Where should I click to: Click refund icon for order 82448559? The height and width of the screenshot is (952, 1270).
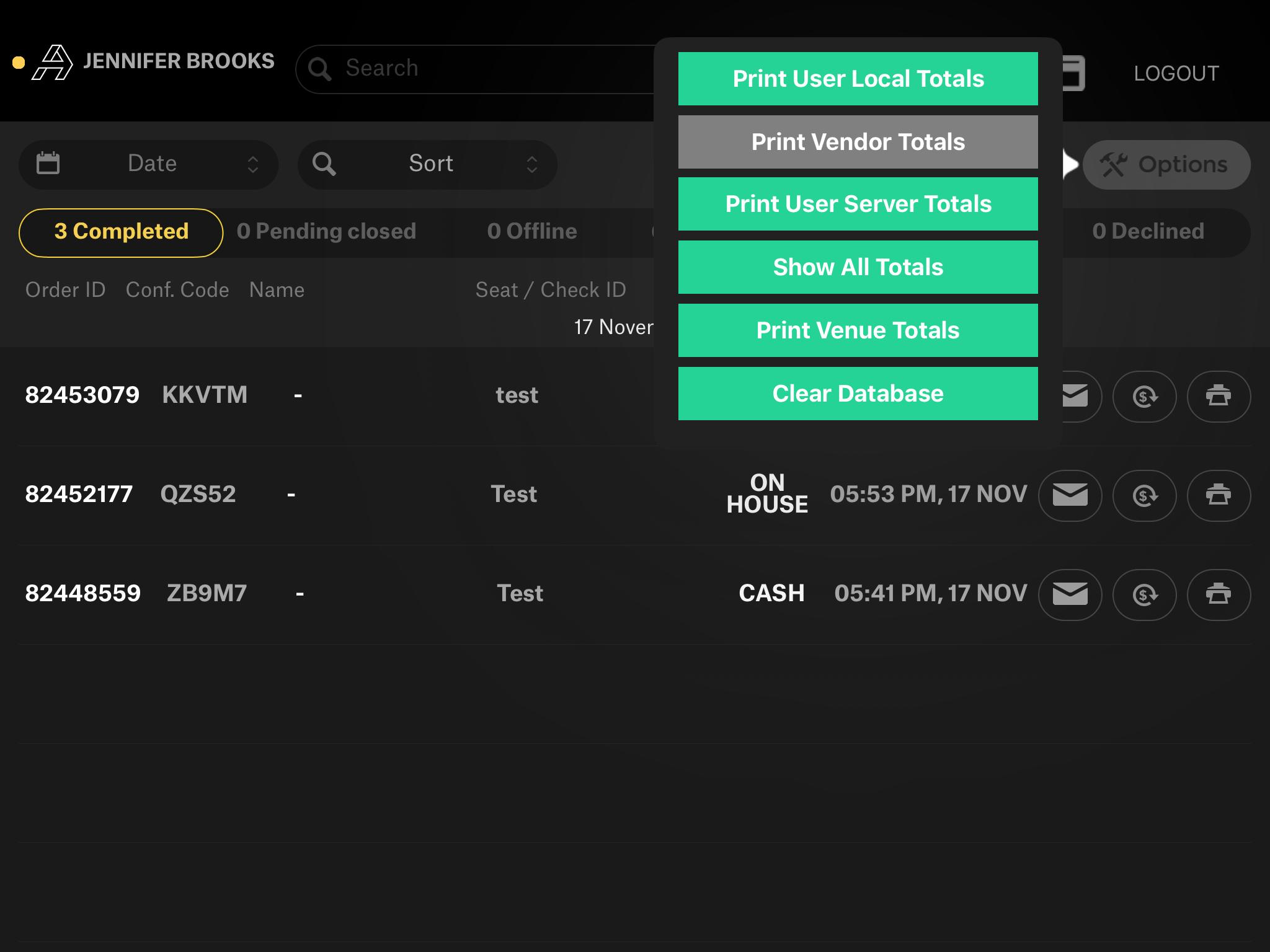1144,594
